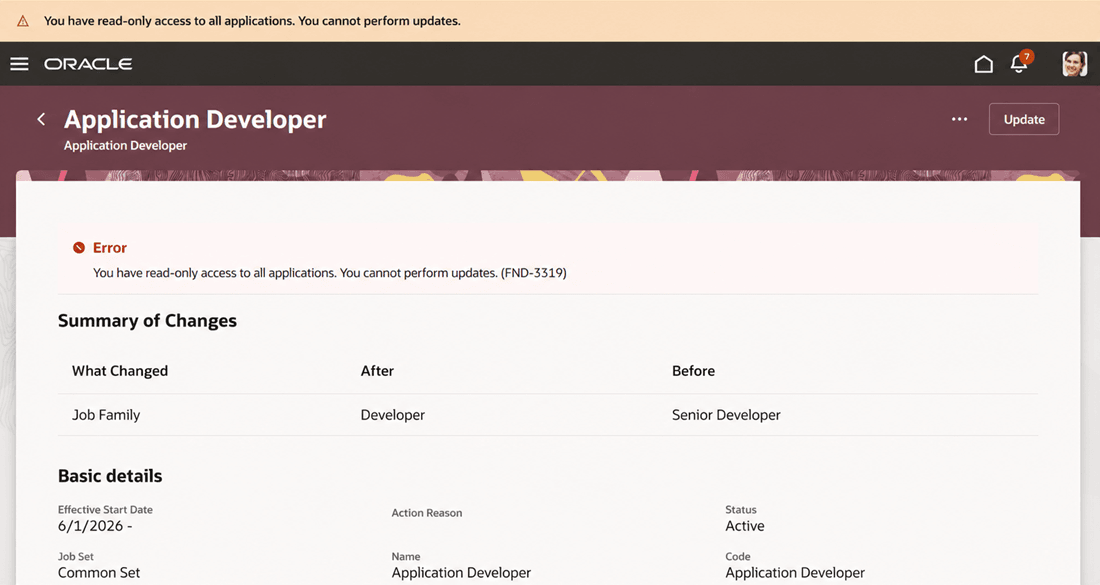Screen dimensions: 1100x585
Task: Click the warning triangle in banner
Action: (23, 21)
